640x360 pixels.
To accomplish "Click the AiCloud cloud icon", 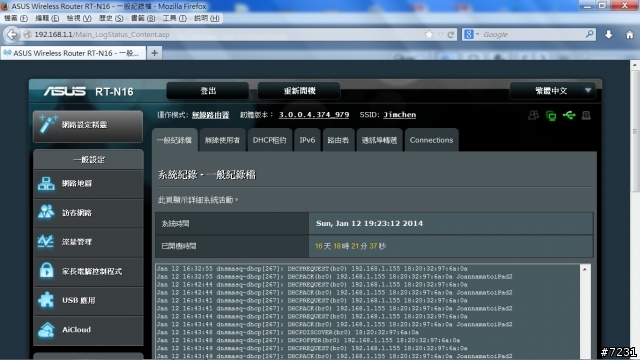I will pyautogui.click(x=46, y=330).
